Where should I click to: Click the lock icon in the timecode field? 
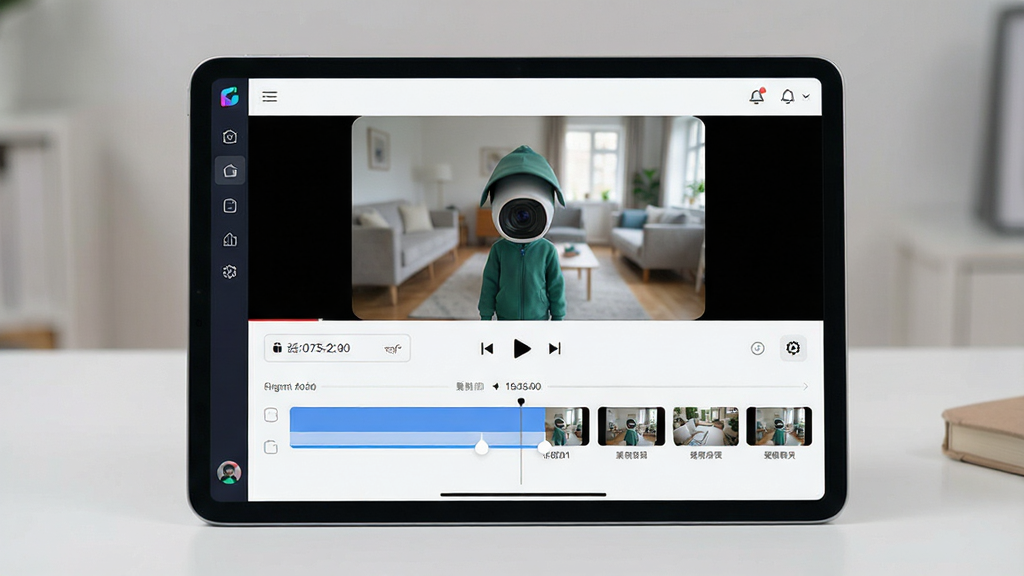[277, 348]
